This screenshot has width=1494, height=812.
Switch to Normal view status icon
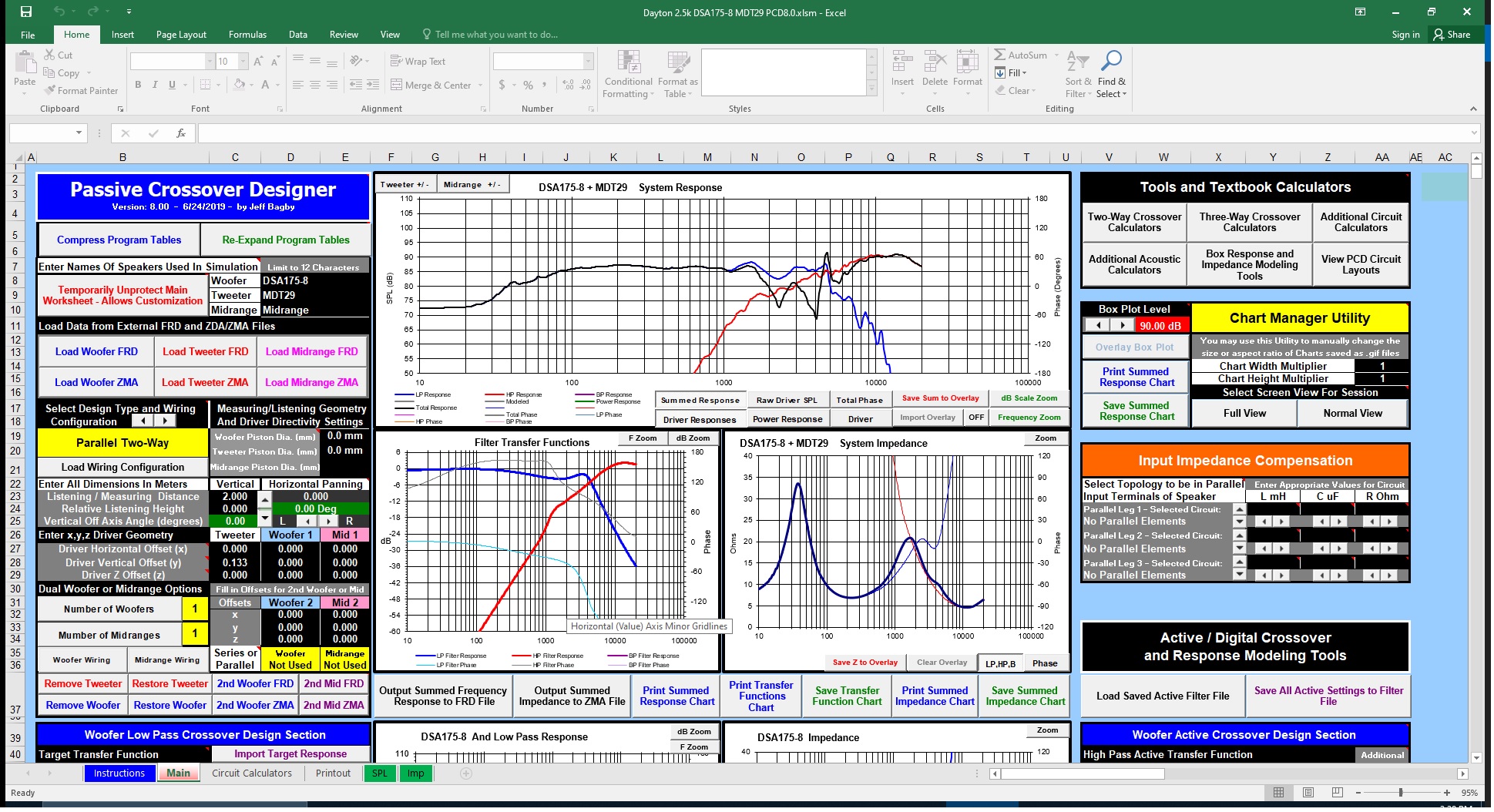click(1278, 793)
